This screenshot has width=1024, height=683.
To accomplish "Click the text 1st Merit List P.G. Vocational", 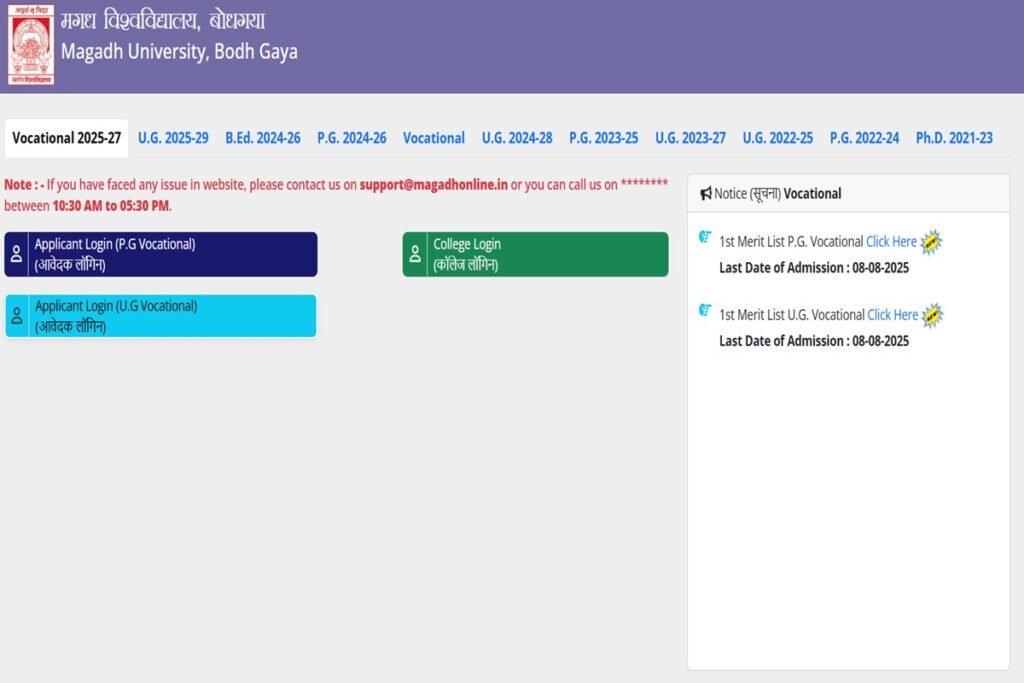I will [791, 242].
